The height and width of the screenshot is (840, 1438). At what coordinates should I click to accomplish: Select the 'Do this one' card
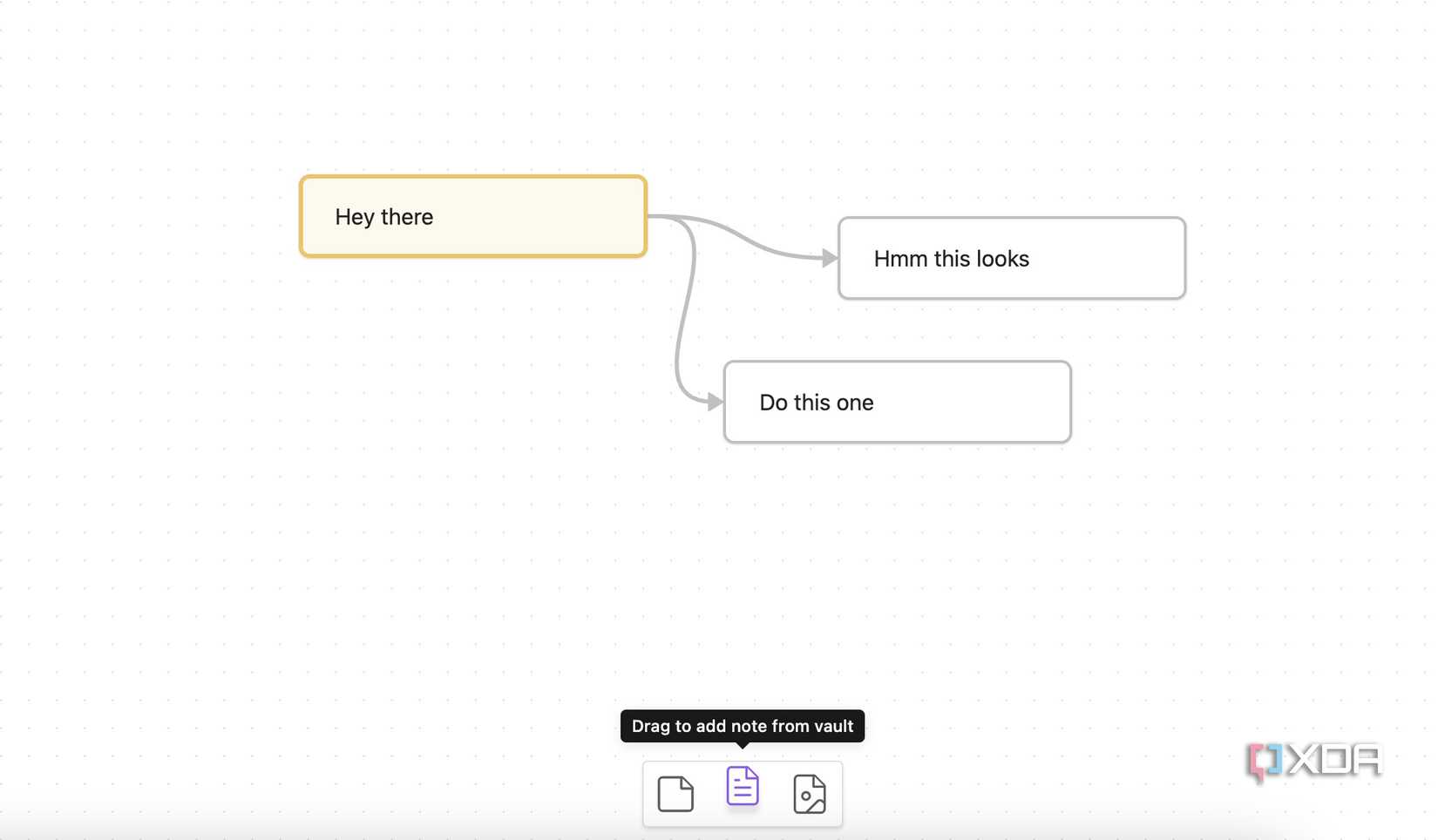[897, 402]
